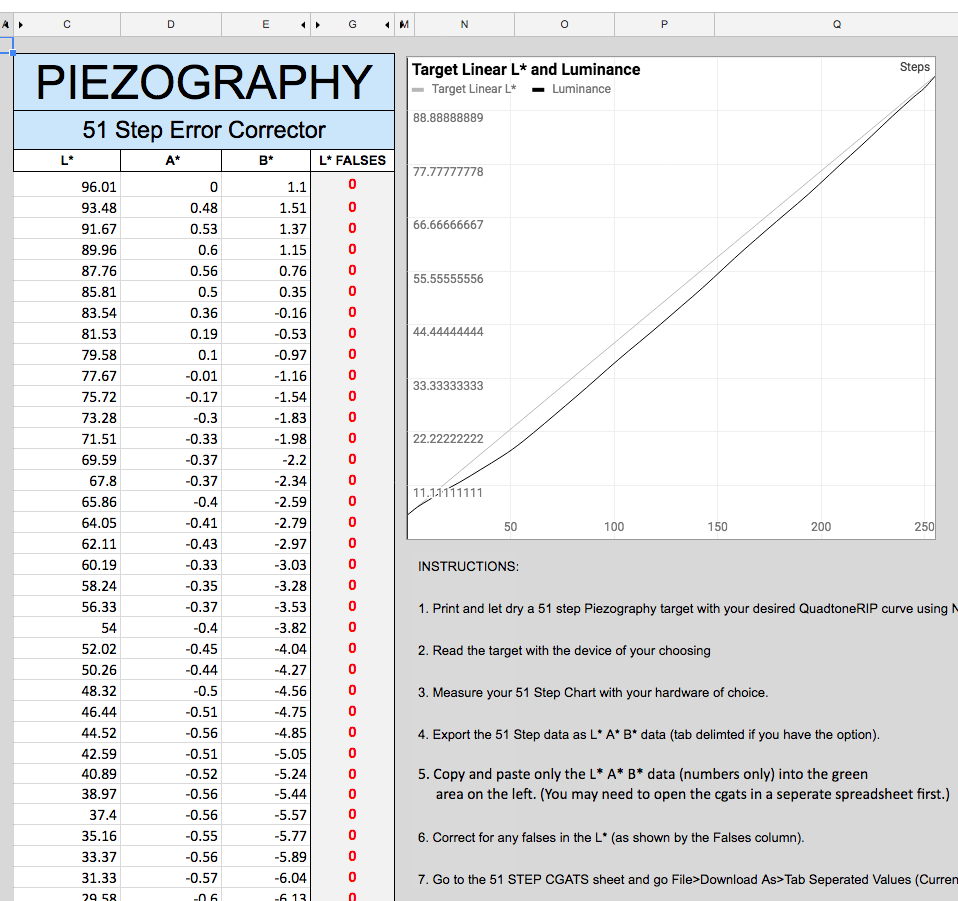
Task: Select the A* cell with value -0.01
Action: pyautogui.click(x=171, y=376)
